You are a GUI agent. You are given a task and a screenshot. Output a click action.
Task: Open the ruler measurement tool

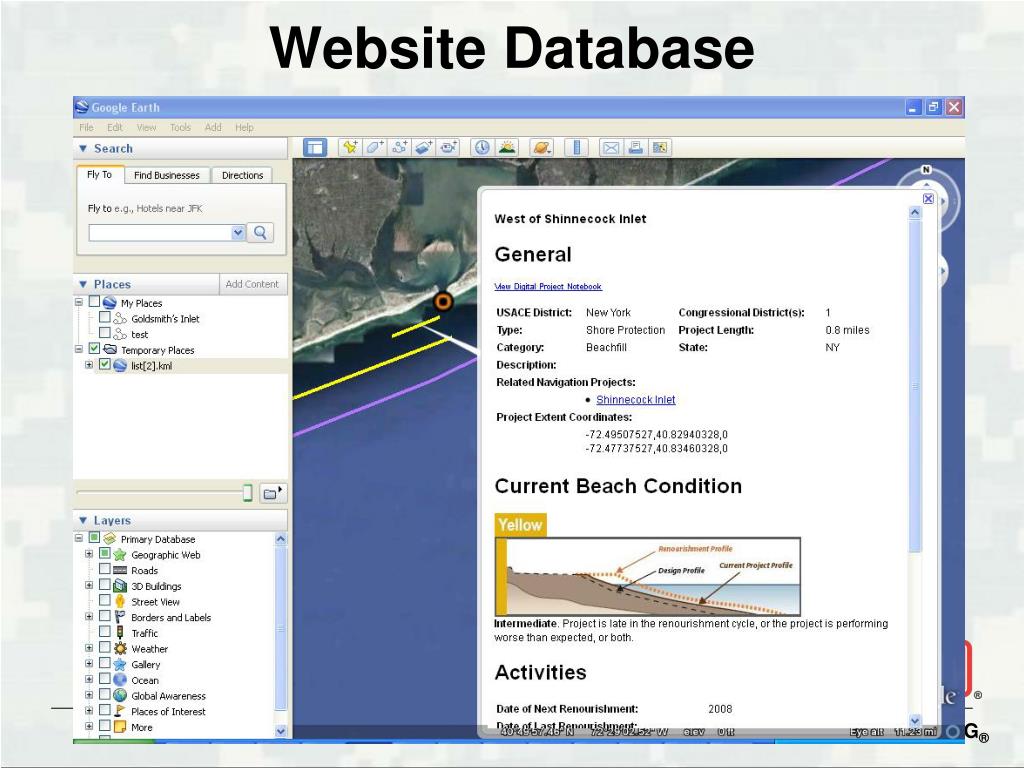(576, 148)
